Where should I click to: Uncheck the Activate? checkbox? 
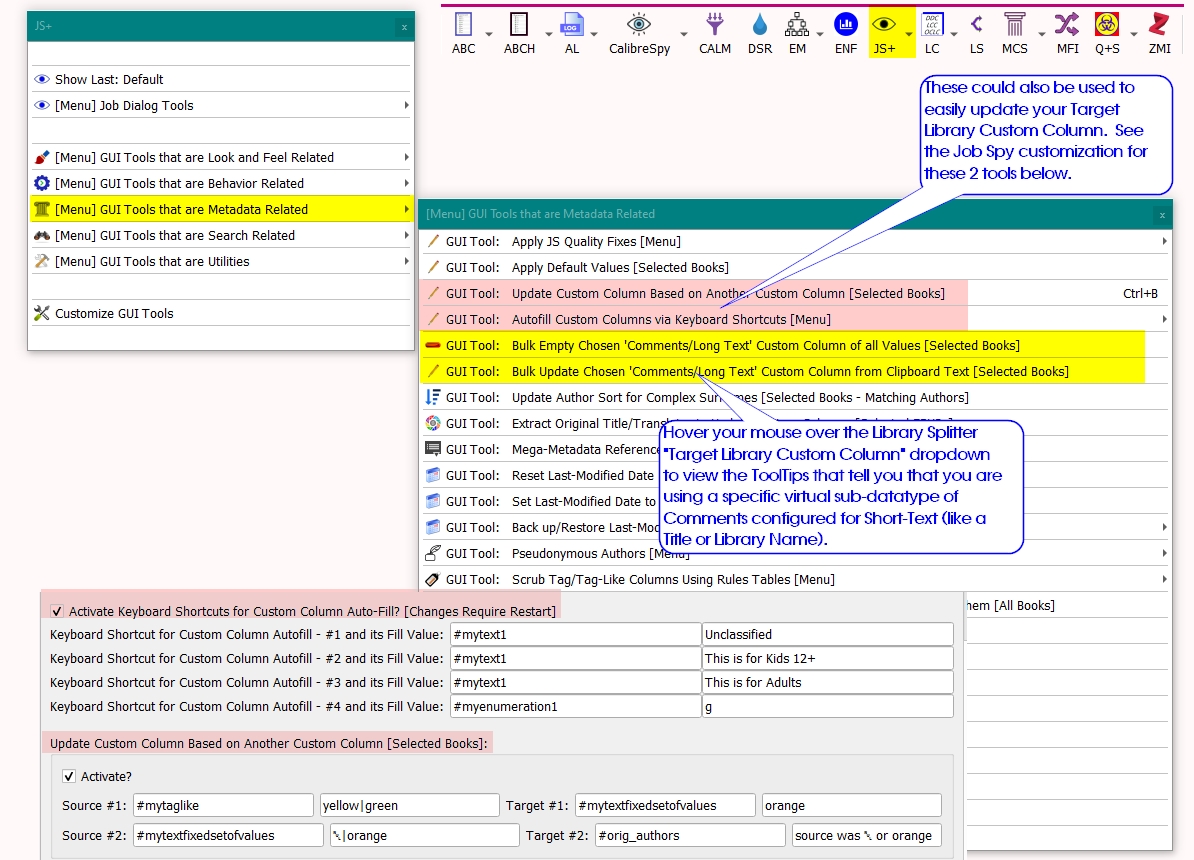click(x=69, y=776)
